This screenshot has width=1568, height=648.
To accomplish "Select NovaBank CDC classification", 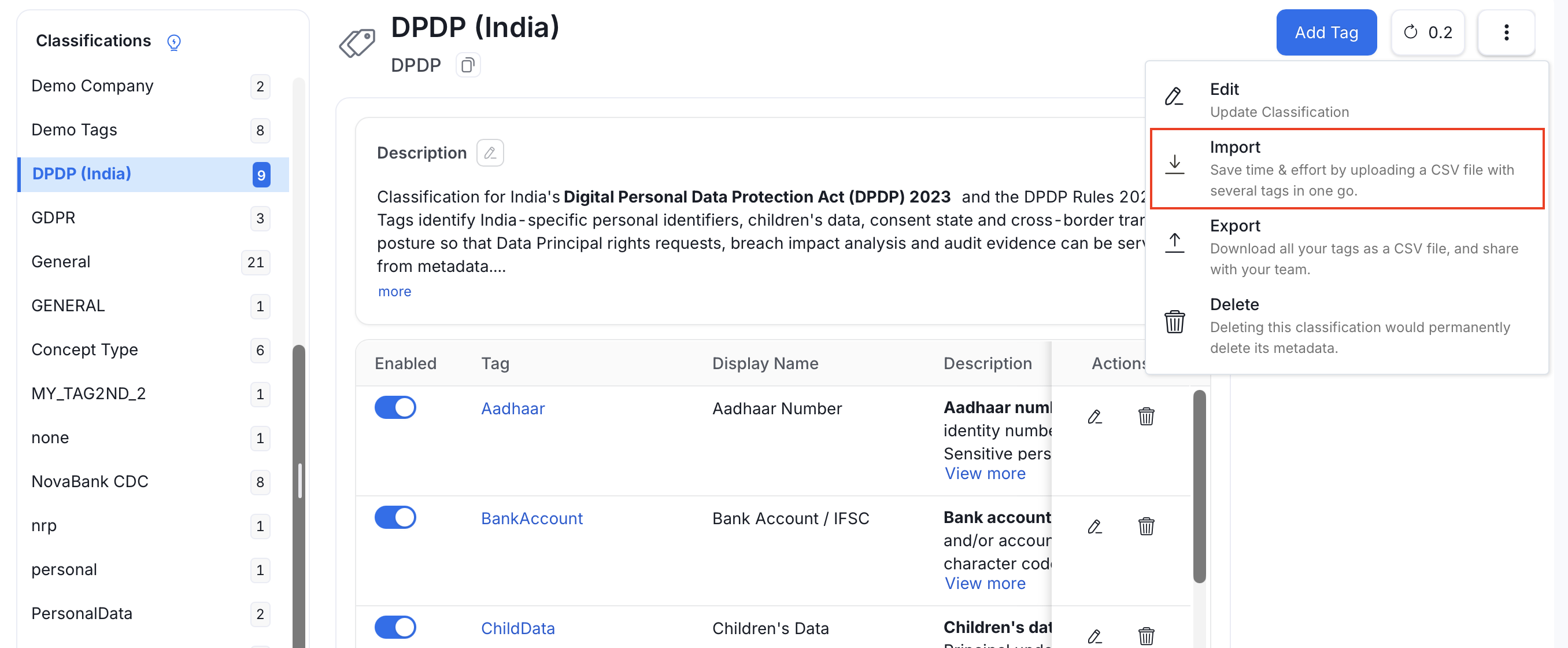I will coord(152,482).
